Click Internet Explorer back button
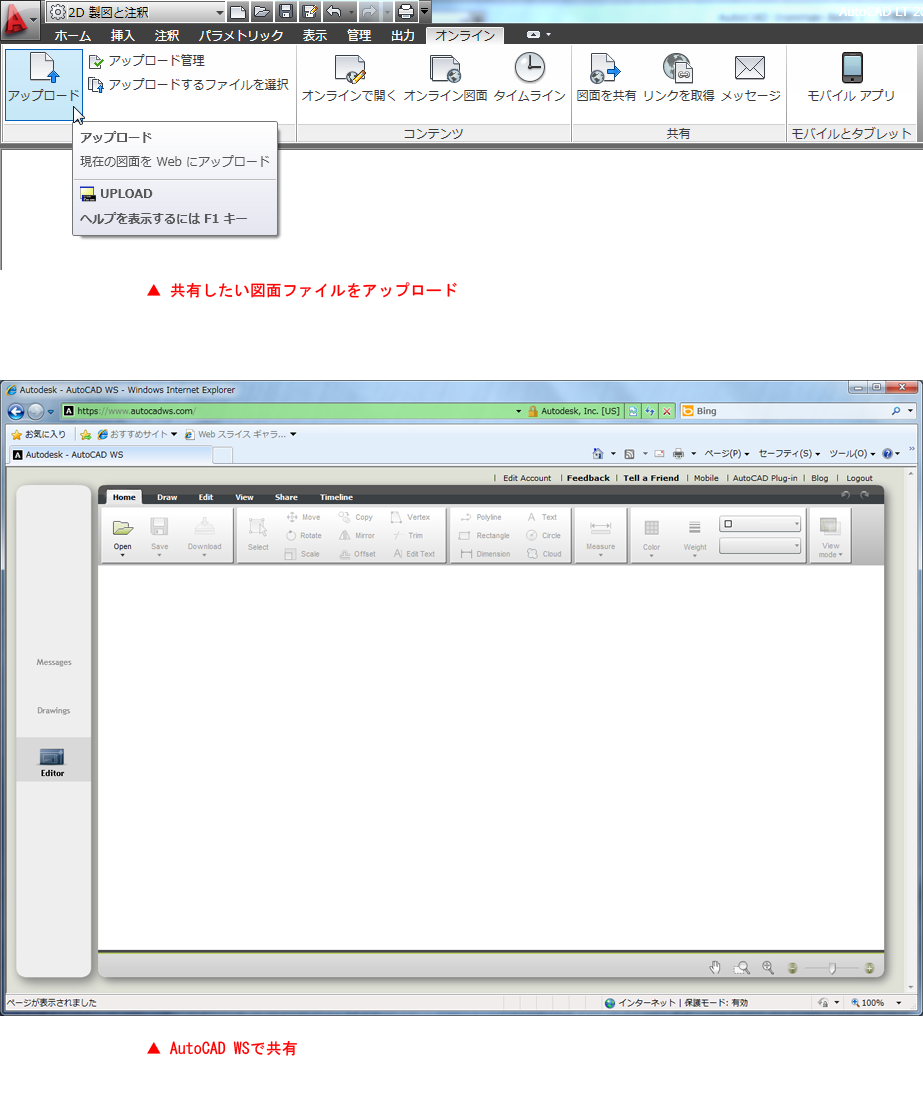 pos(15,412)
